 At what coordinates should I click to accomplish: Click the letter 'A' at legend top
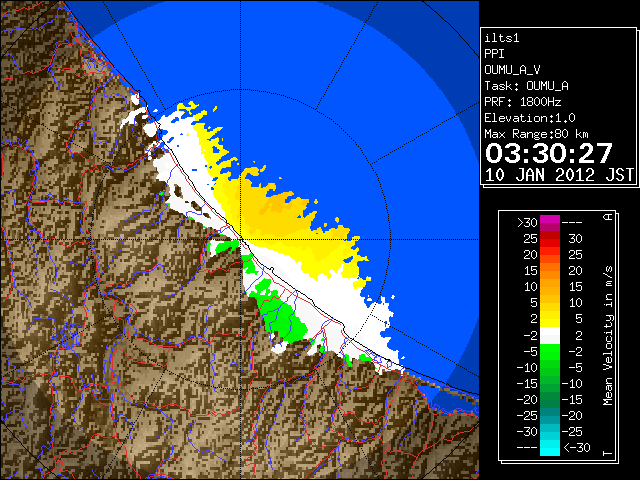(608, 217)
